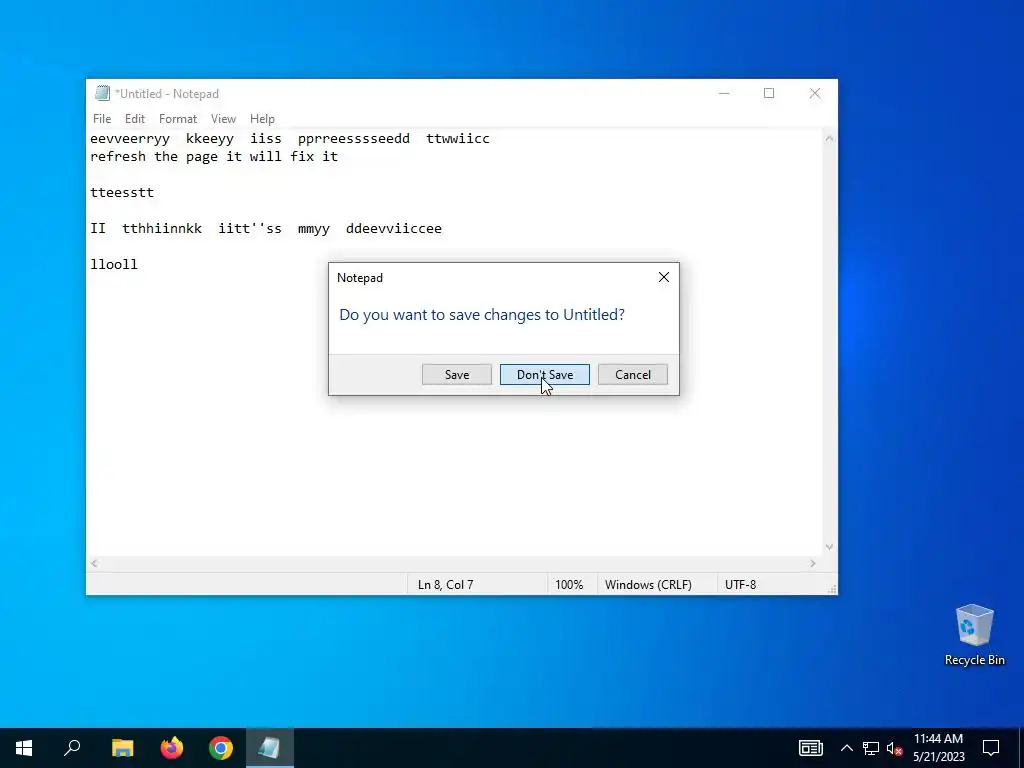Click the UTF-8 encoding status entry
Image resolution: width=1024 pixels, height=768 pixels.
pos(741,584)
